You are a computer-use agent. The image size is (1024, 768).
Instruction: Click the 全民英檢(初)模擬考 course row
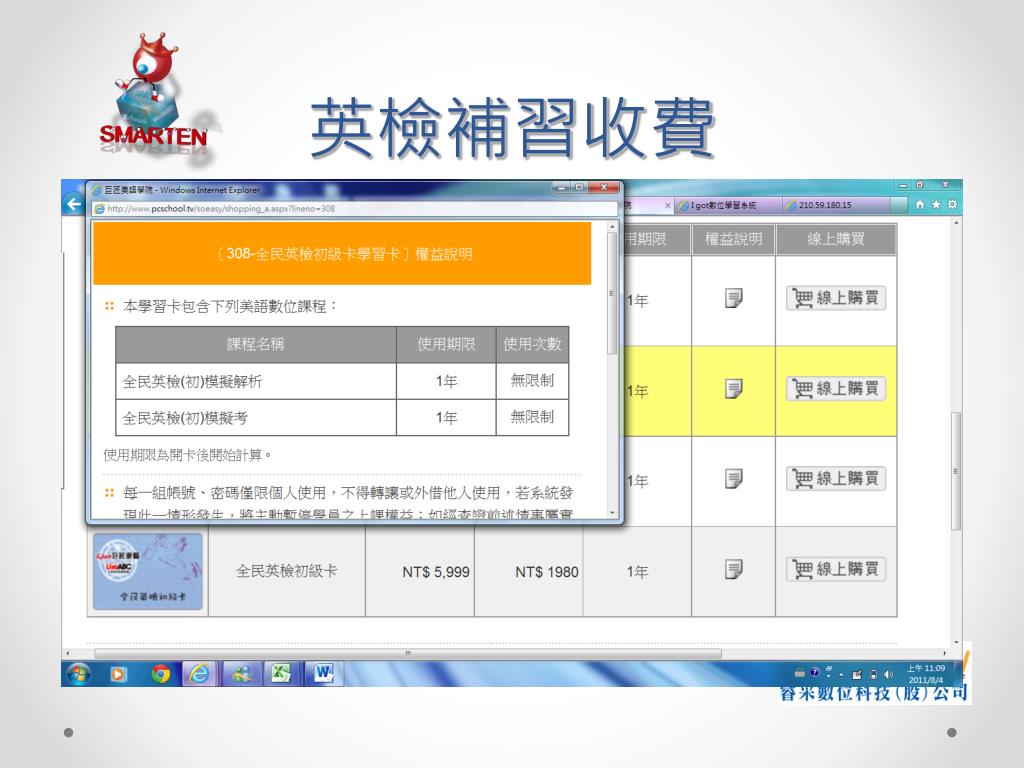(x=342, y=417)
